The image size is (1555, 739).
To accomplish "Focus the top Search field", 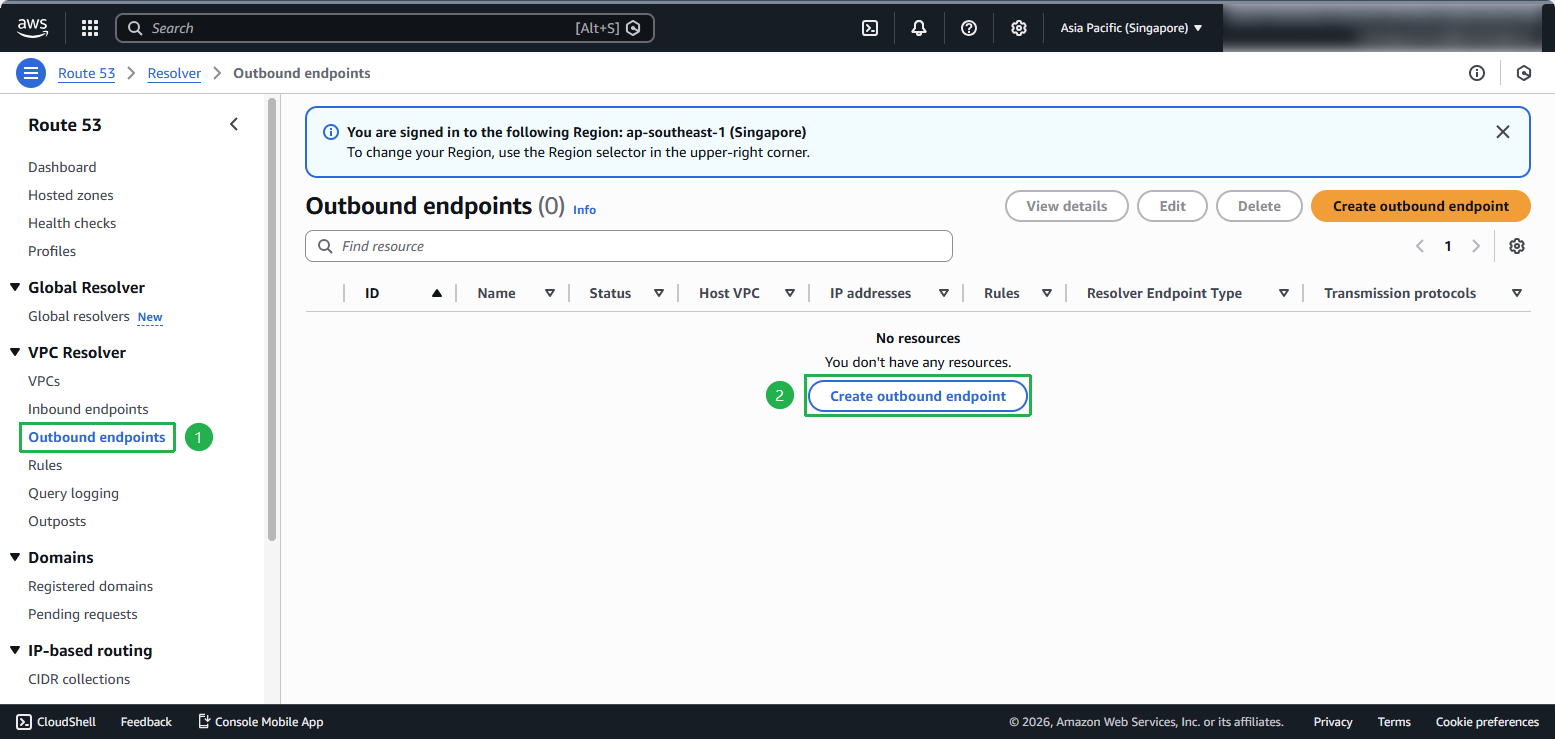I will pyautogui.click(x=385, y=28).
